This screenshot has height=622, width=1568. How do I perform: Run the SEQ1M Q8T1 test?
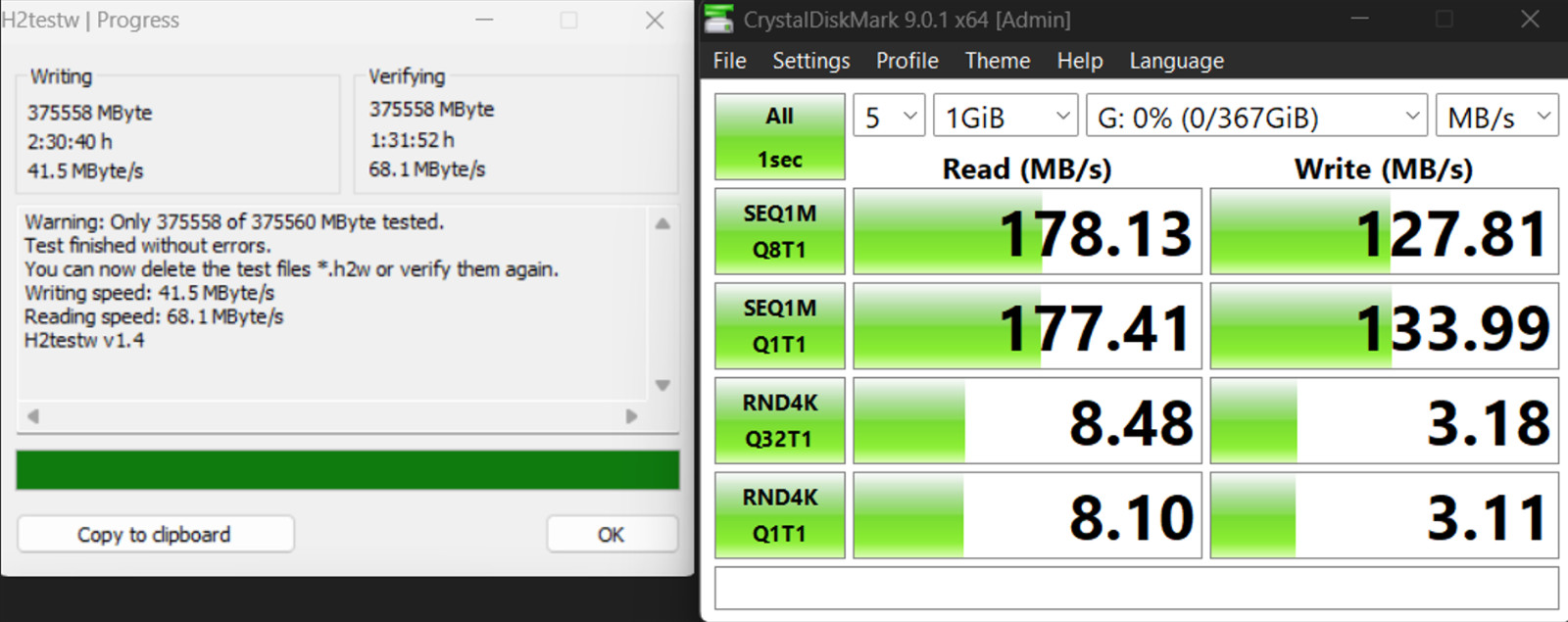pos(780,231)
